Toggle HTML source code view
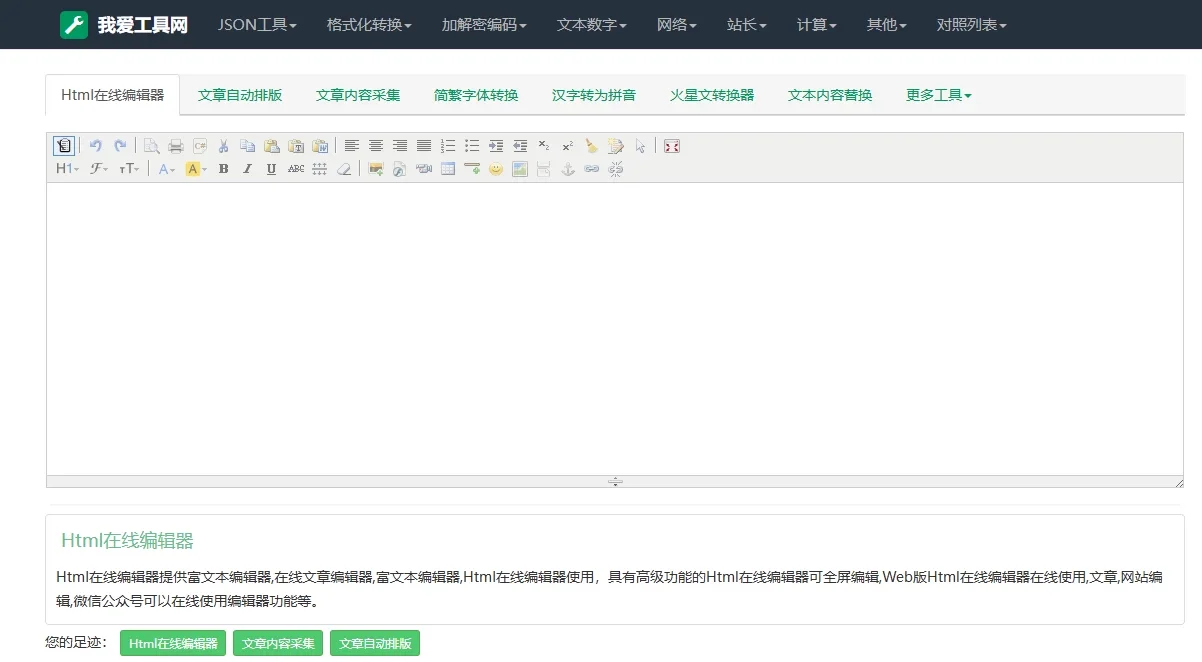1202x662 pixels. [63, 145]
